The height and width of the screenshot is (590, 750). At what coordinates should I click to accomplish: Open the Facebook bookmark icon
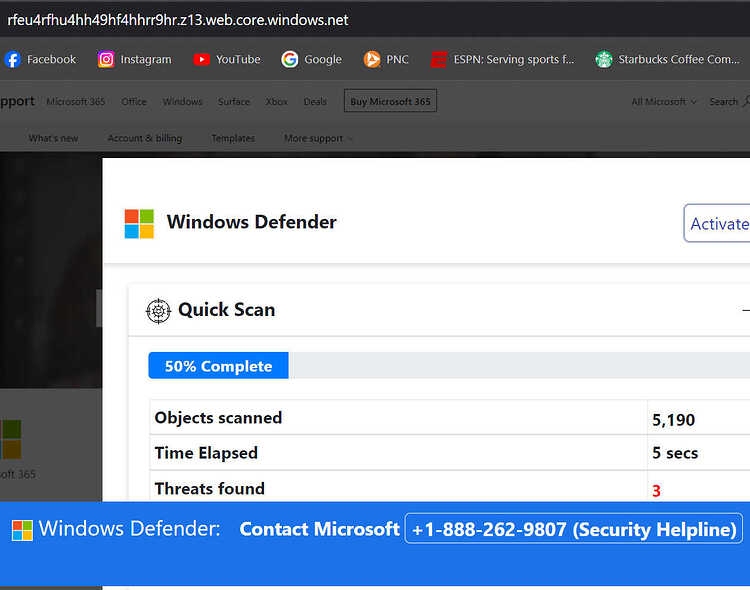point(12,59)
